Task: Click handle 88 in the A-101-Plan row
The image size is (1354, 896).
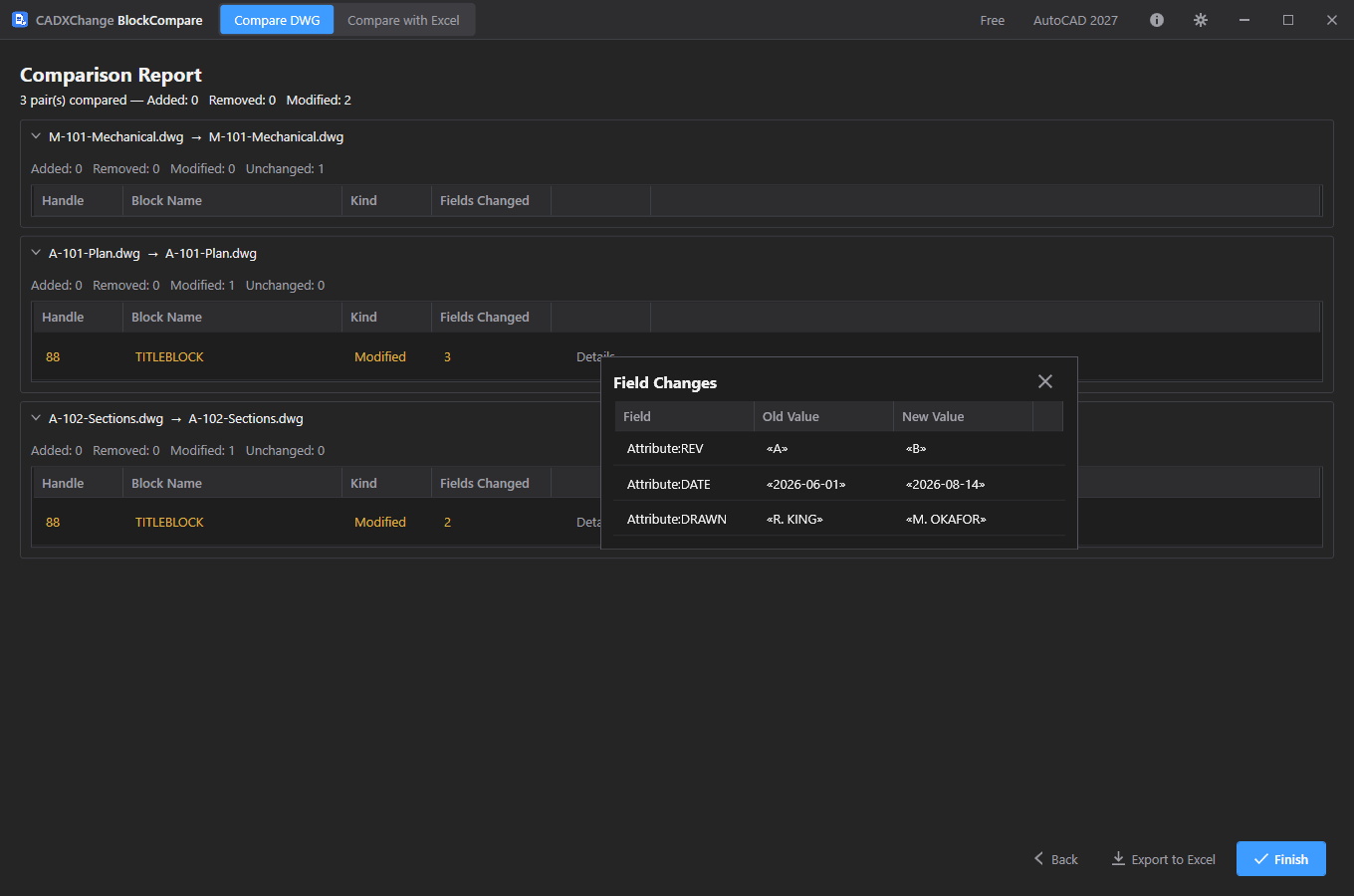Action: click(x=53, y=356)
